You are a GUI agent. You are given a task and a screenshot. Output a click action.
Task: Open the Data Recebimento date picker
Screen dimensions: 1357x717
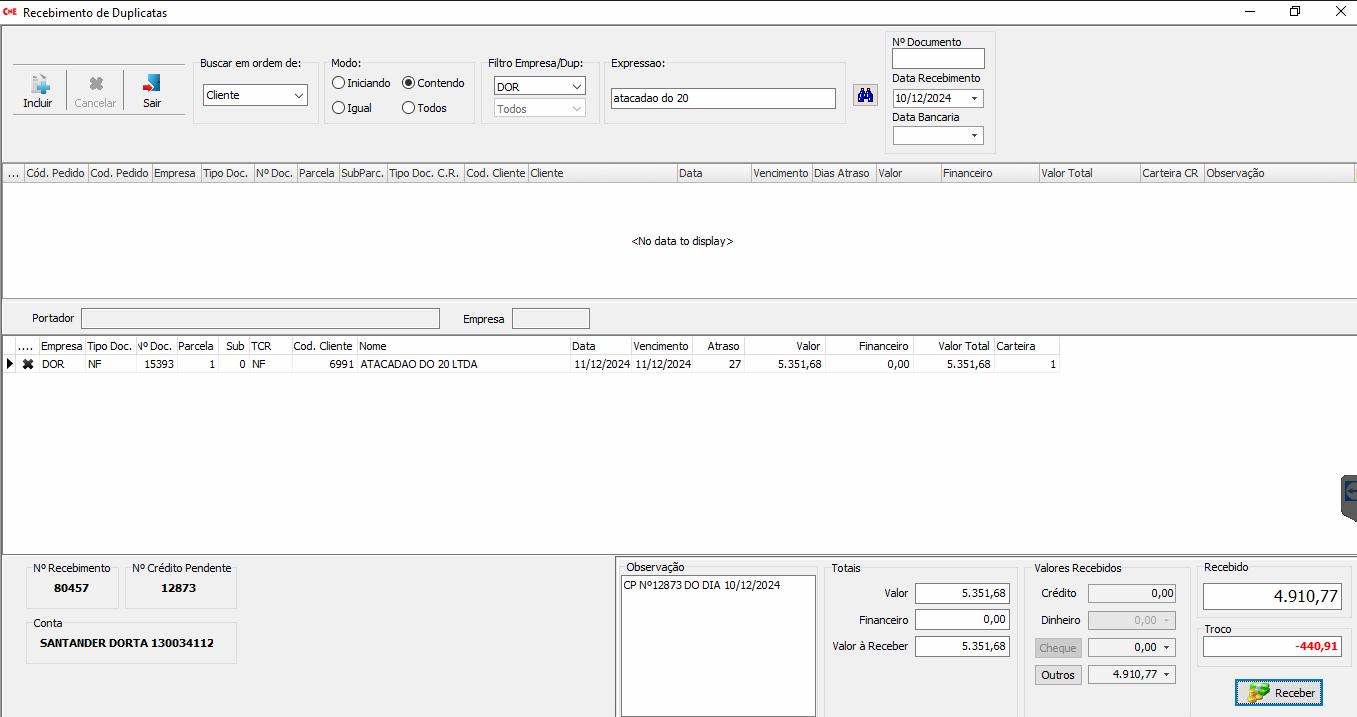[974, 99]
